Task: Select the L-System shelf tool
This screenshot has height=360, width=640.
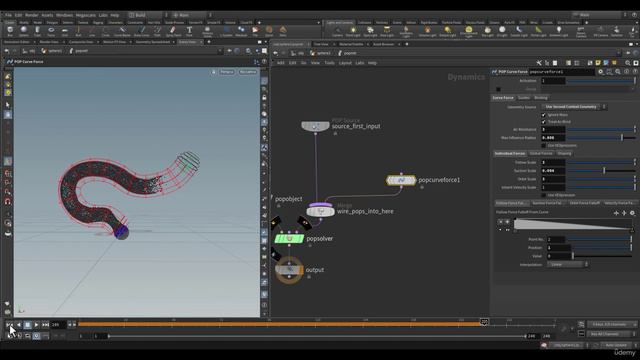Action: 226,31
